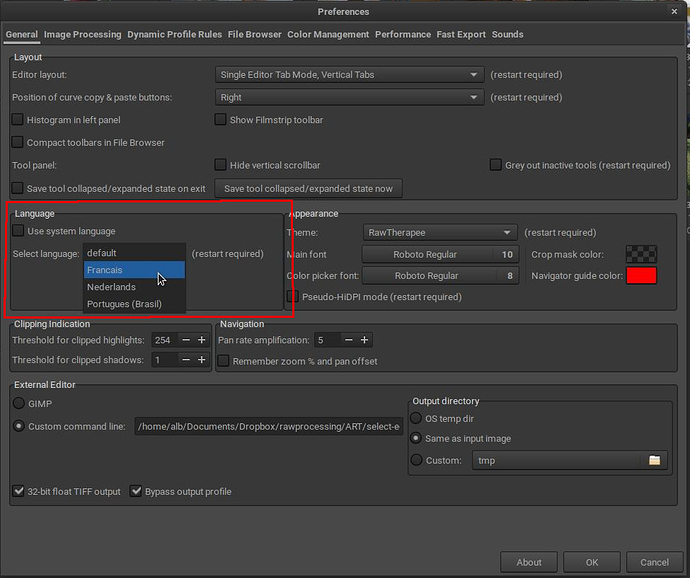The image size is (690, 578).
Task: Expand the Theme dropdown showing RawTherapee
Action: coord(440,232)
